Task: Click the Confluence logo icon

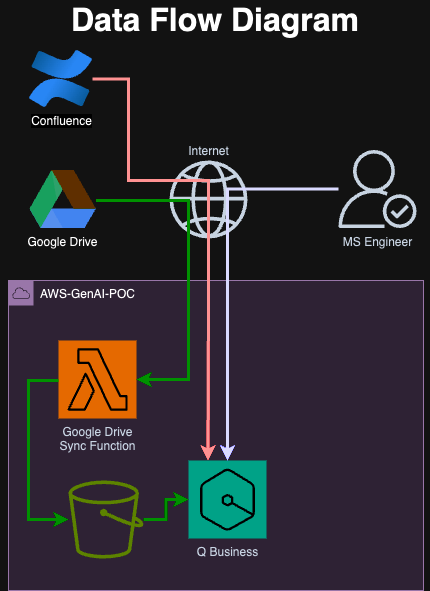Action: 60,78
